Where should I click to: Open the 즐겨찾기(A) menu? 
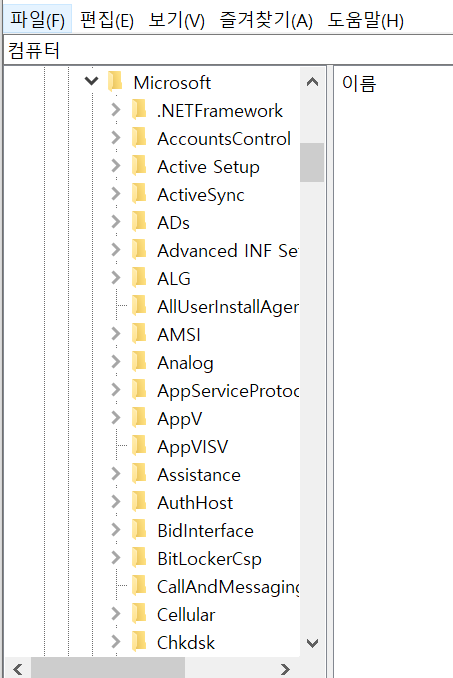click(x=266, y=19)
